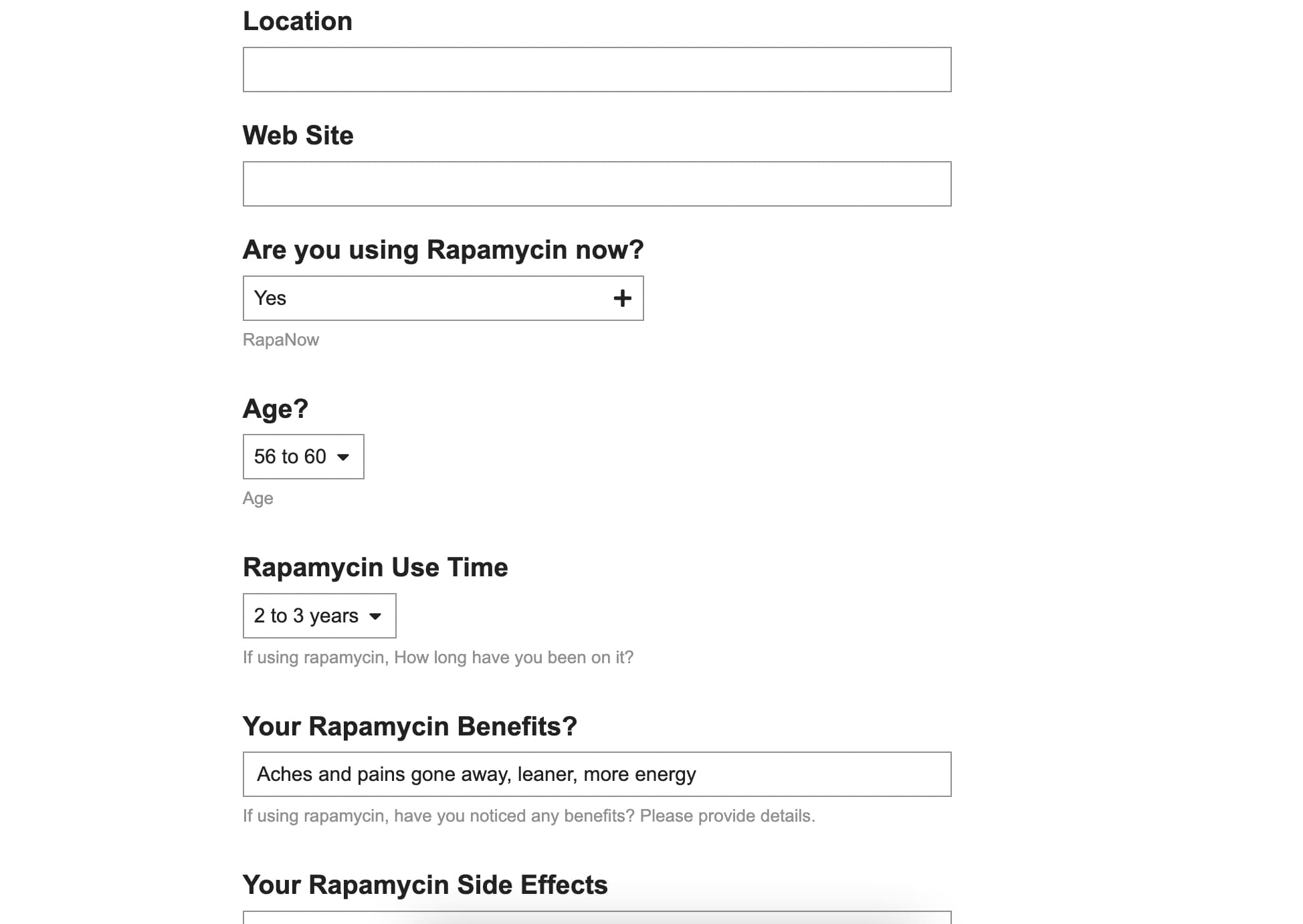Click the 'Web Site' field label
Image resolution: width=1303 pixels, height=924 pixels.
pyautogui.click(x=298, y=136)
